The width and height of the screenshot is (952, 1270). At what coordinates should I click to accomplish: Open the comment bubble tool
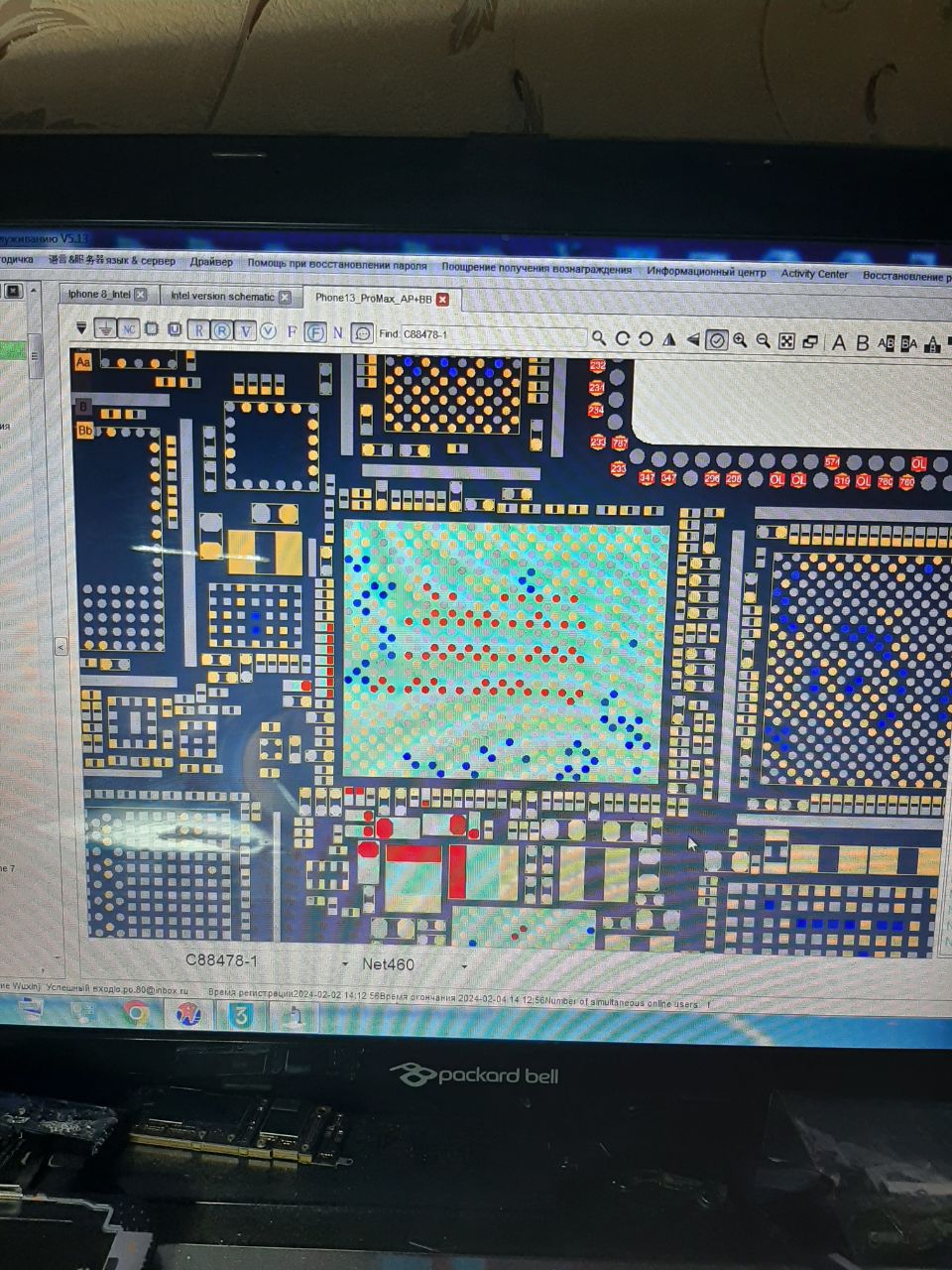362,333
